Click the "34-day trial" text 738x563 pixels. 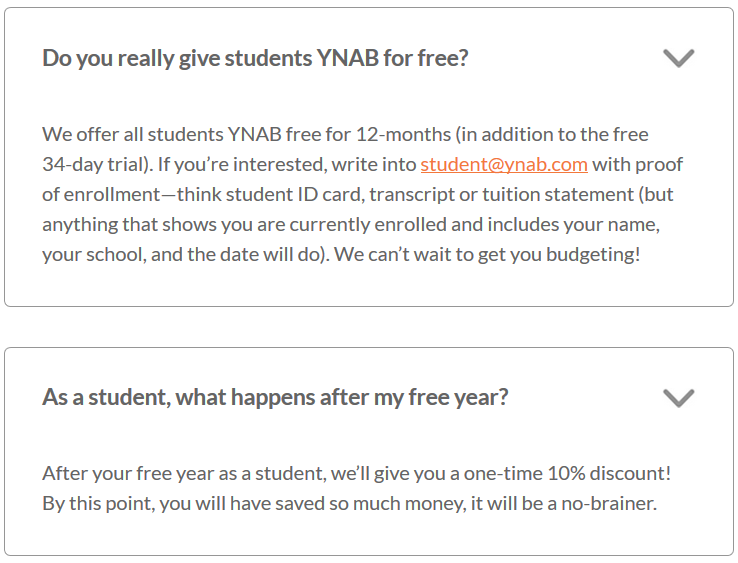(96, 164)
